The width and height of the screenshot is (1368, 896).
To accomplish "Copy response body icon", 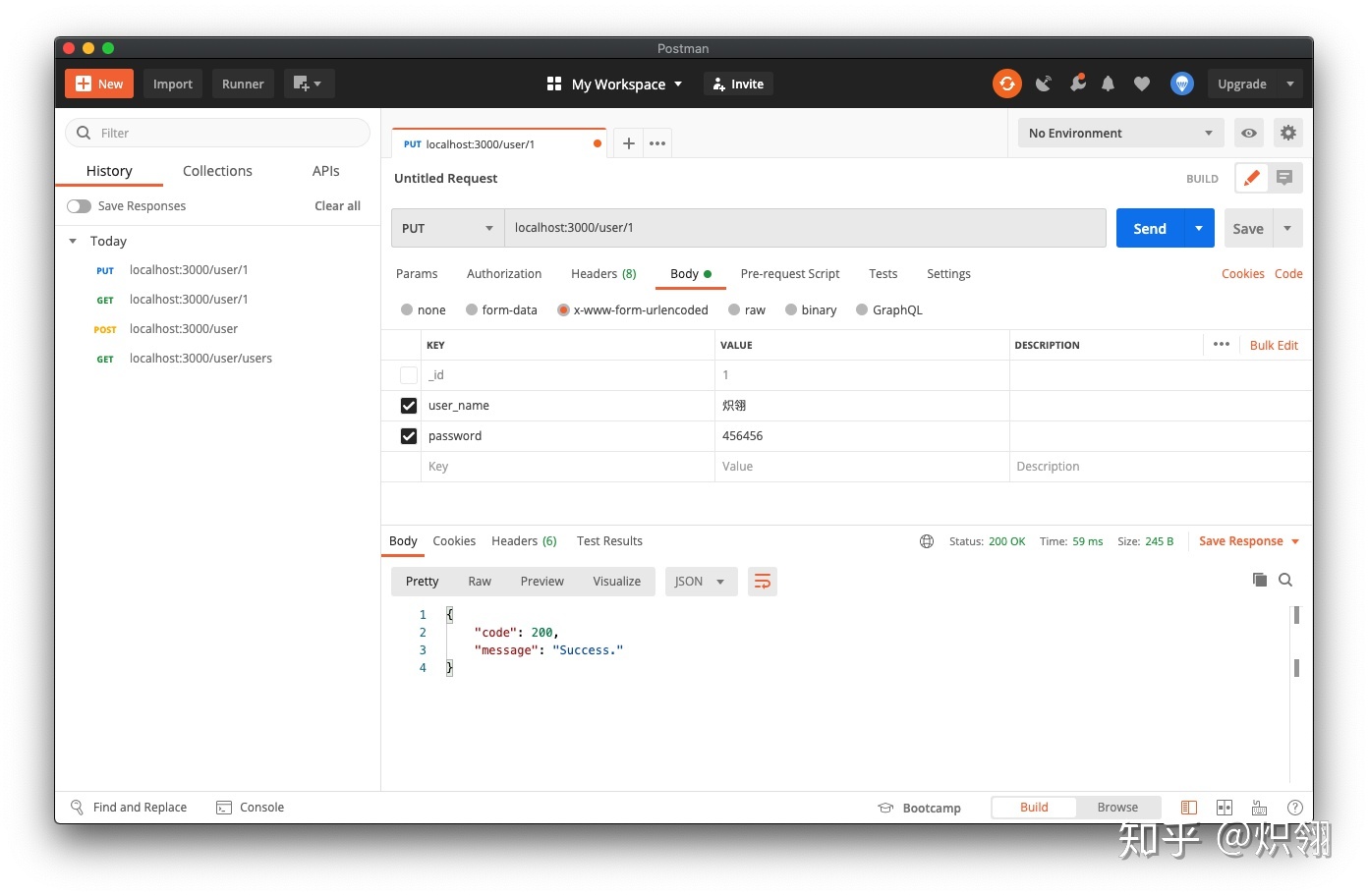I will pos(1259,580).
